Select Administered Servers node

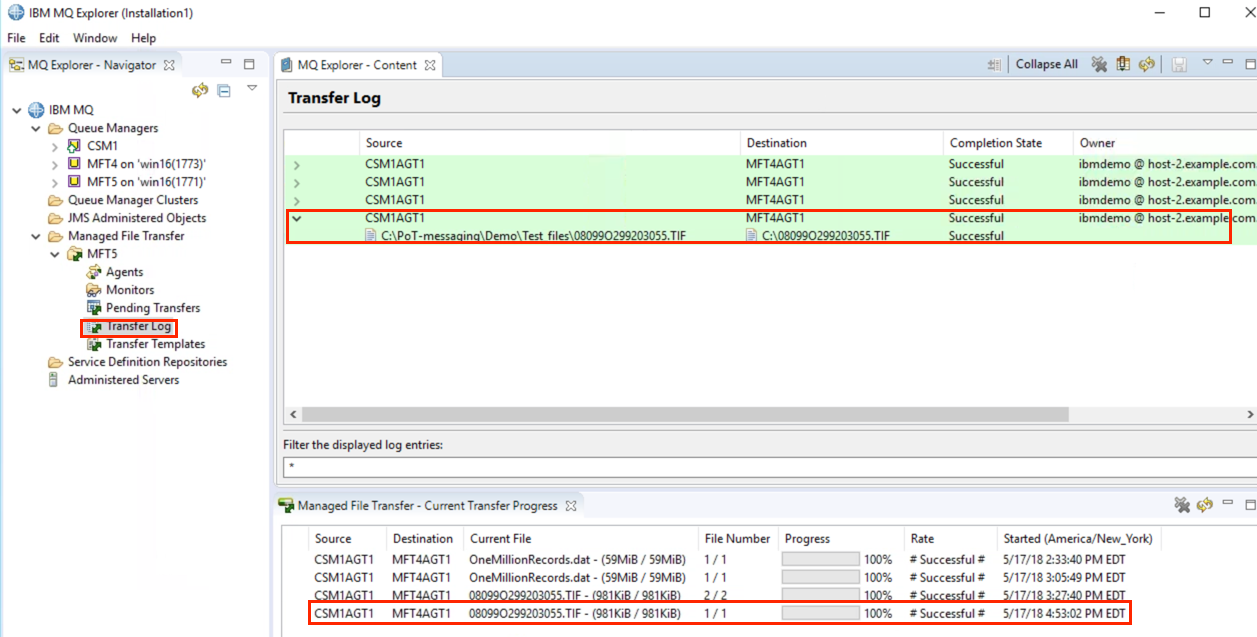click(x=123, y=380)
